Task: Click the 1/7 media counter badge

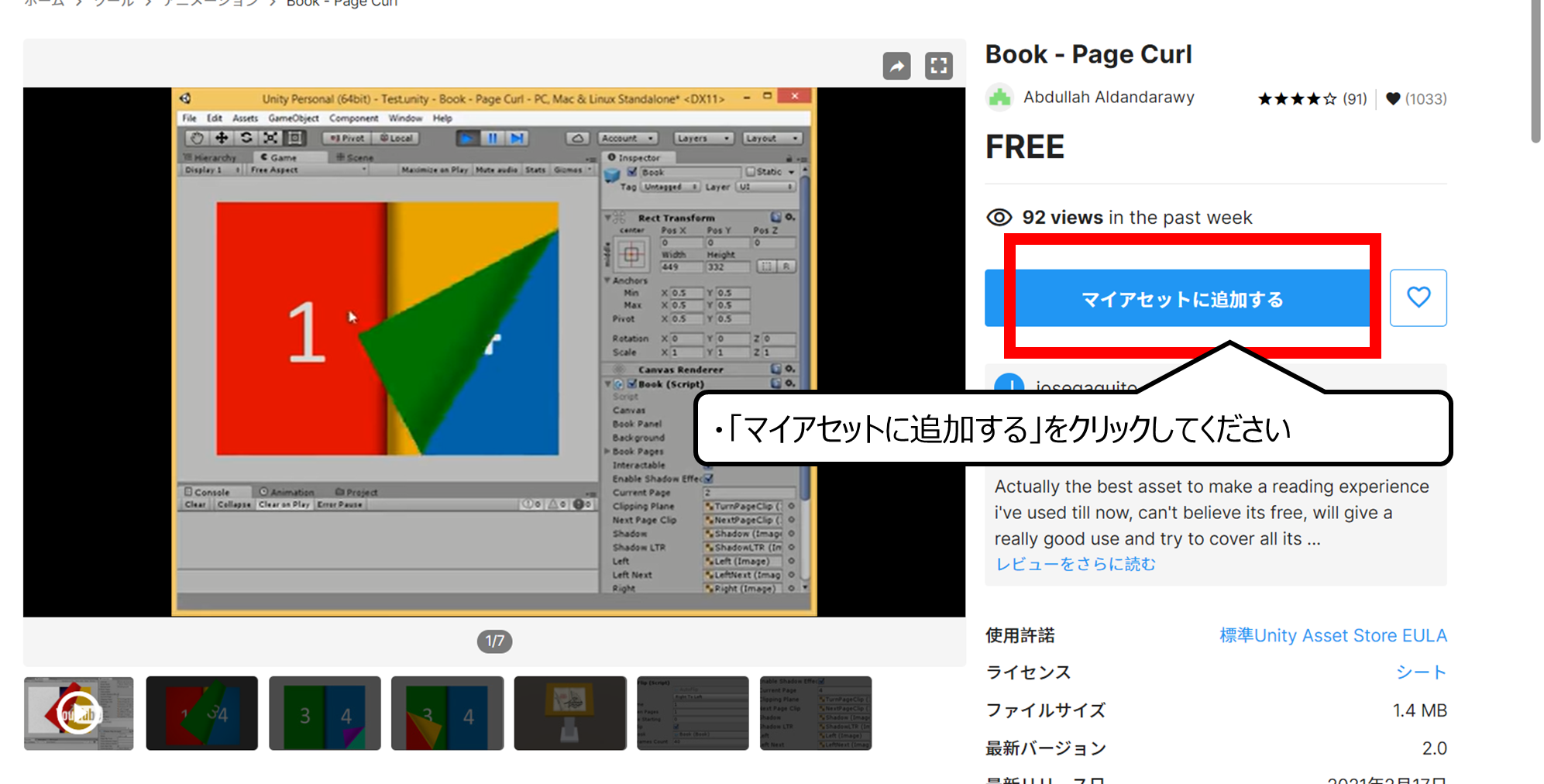Action: tap(494, 641)
